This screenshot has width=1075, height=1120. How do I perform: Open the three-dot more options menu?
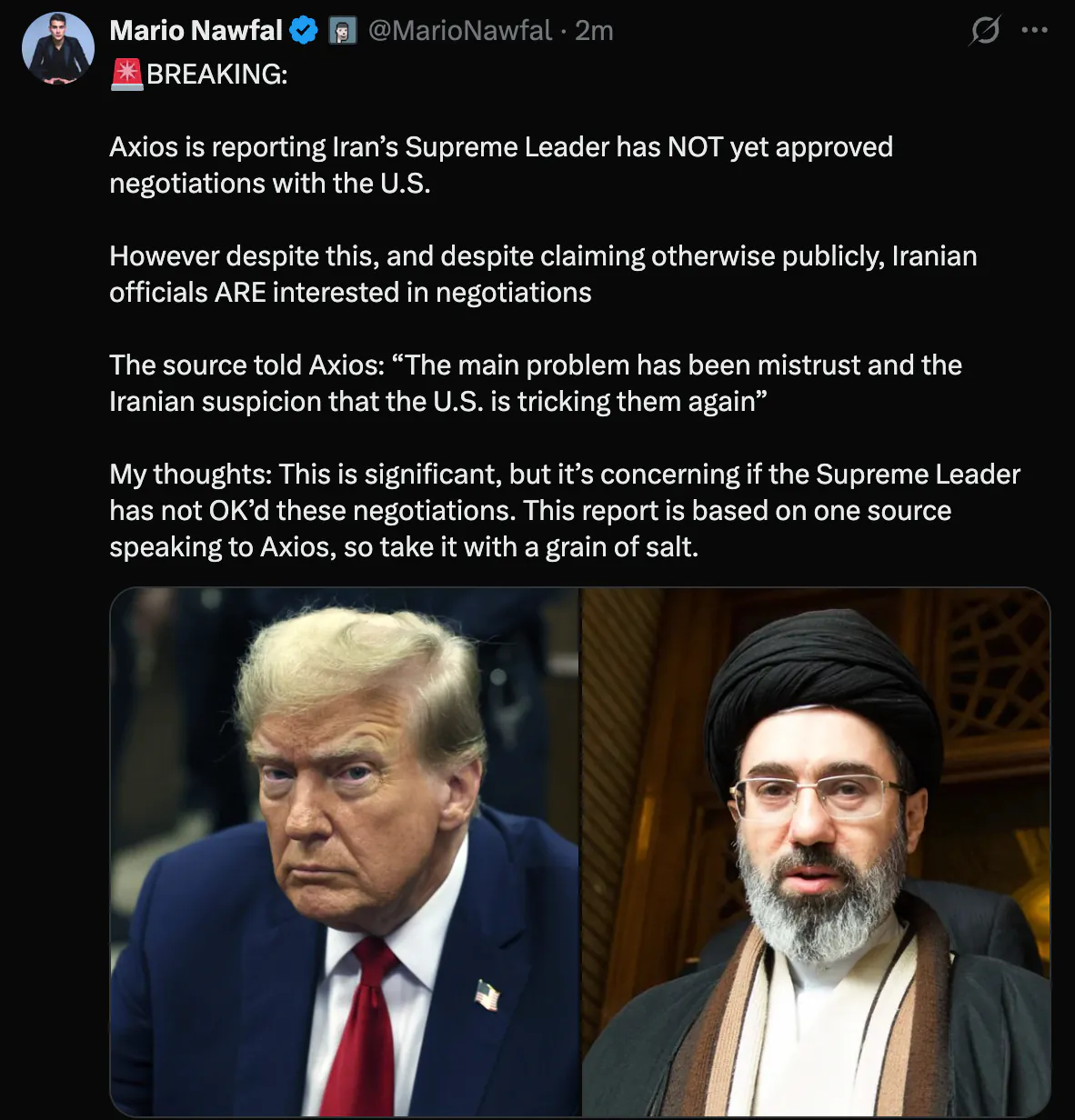point(1034,30)
